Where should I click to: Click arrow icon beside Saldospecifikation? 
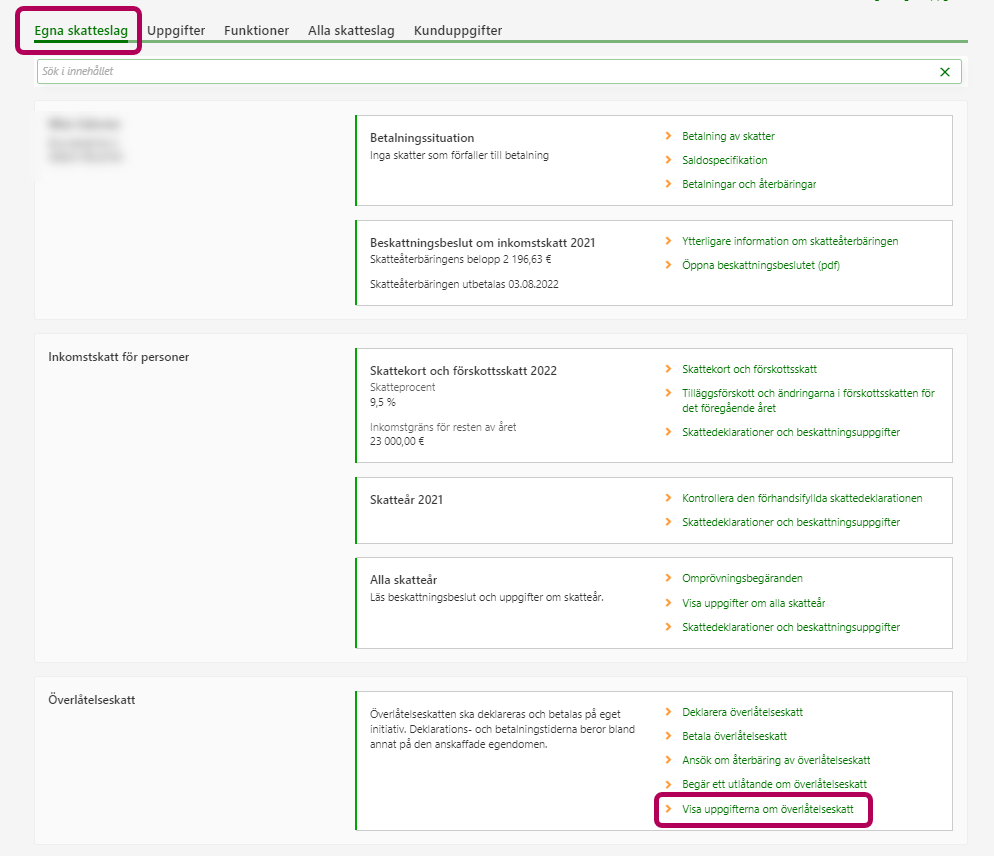(x=668, y=160)
